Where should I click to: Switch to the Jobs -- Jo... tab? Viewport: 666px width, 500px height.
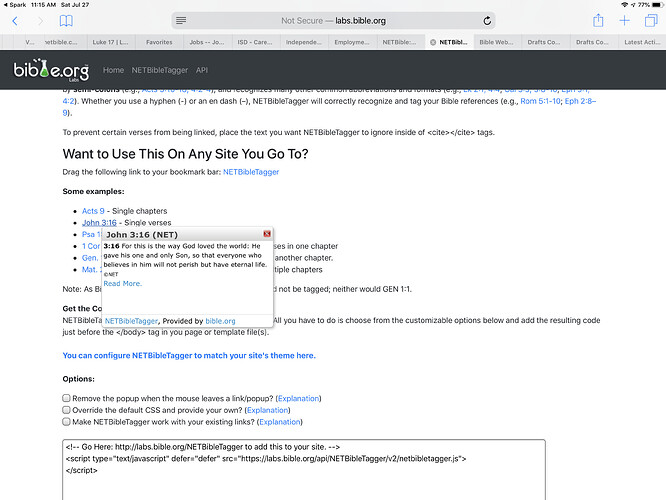(x=207, y=42)
